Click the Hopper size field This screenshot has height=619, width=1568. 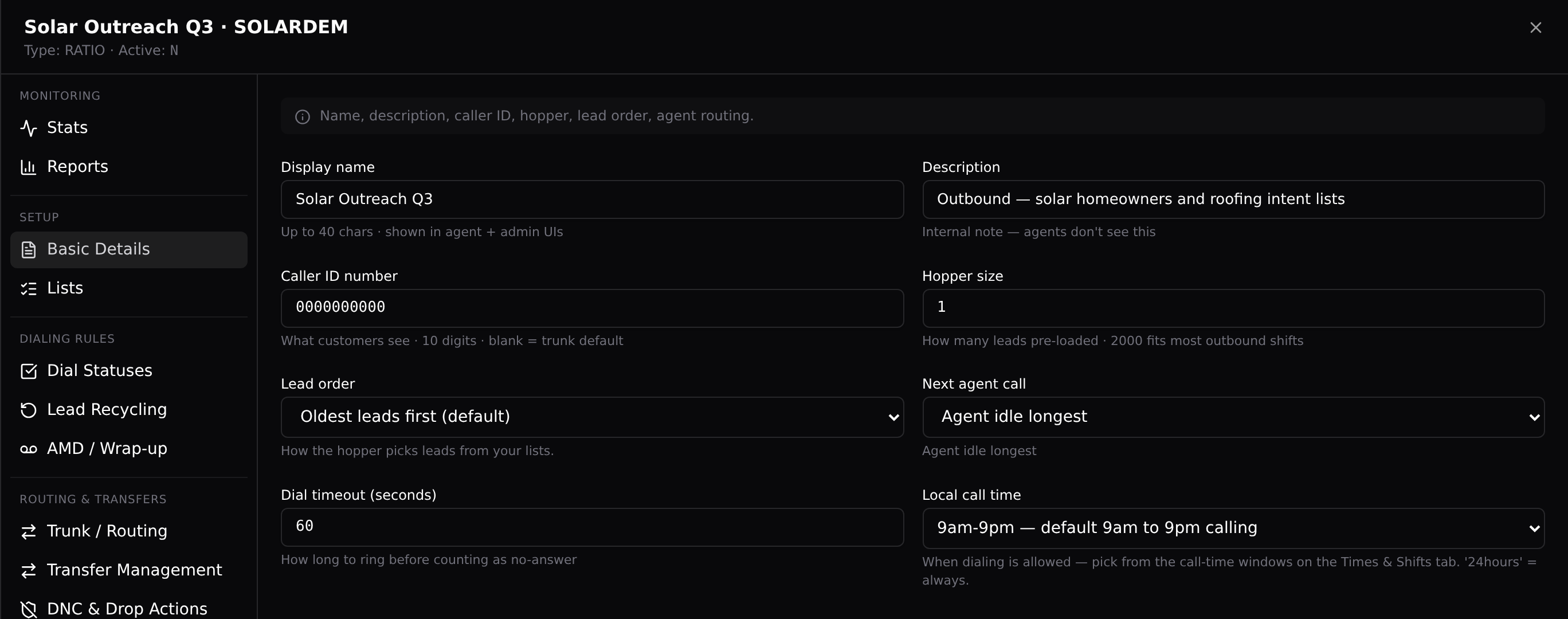1233,308
